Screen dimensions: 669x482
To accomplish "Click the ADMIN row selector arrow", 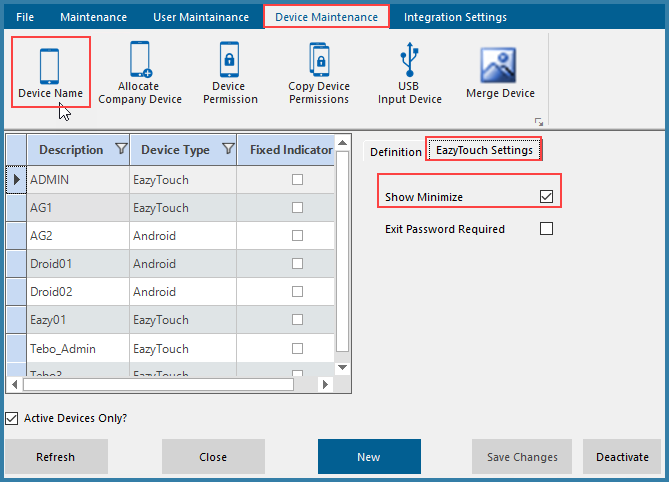I will (x=16, y=180).
